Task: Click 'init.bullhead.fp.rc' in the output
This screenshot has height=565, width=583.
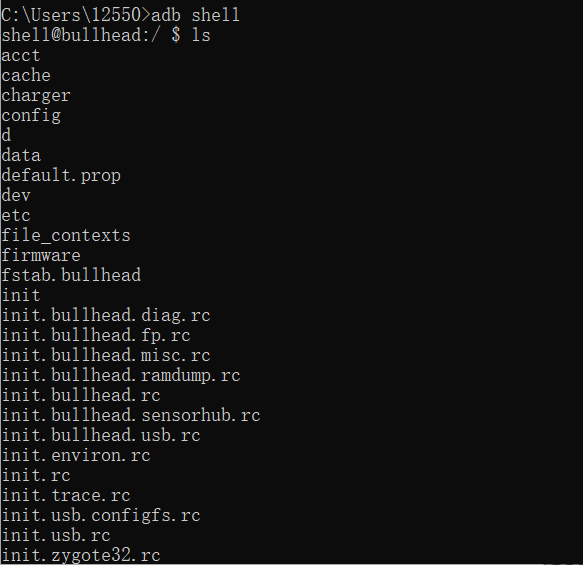Action: tap(96, 336)
